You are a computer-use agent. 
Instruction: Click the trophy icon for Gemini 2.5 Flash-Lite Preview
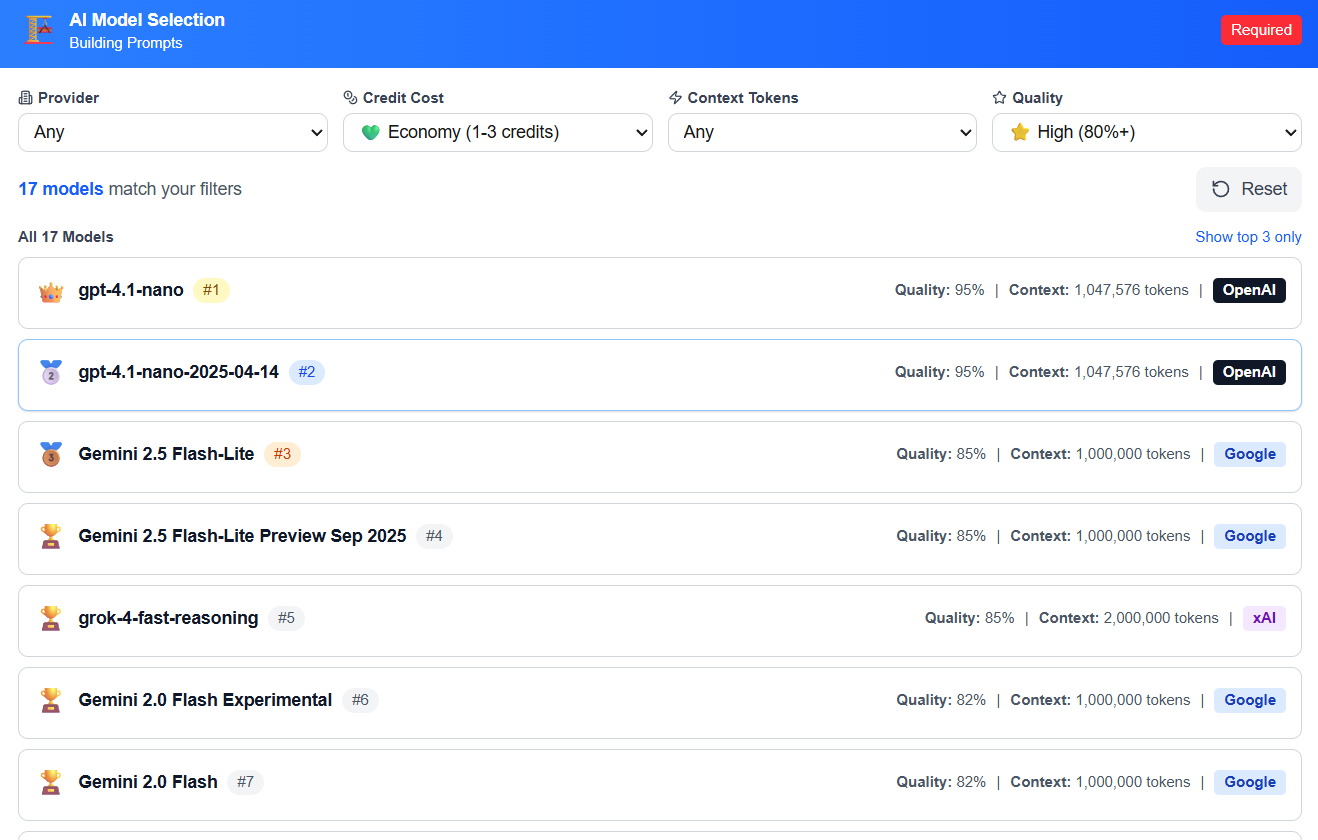[51, 537]
